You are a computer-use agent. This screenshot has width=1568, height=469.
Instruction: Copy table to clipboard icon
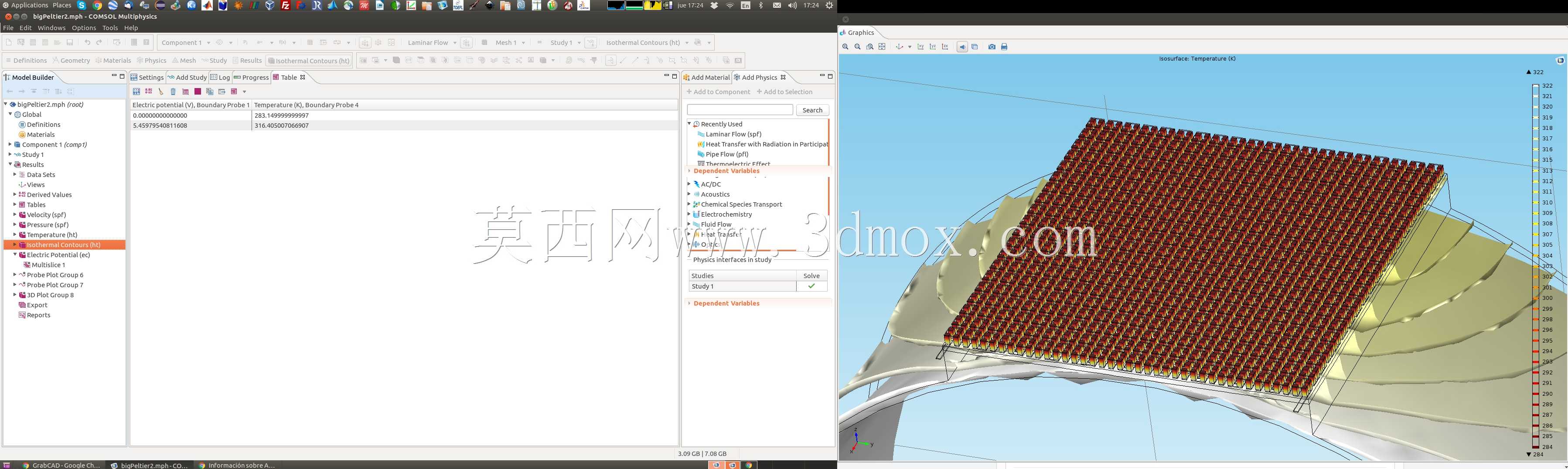tap(210, 91)
